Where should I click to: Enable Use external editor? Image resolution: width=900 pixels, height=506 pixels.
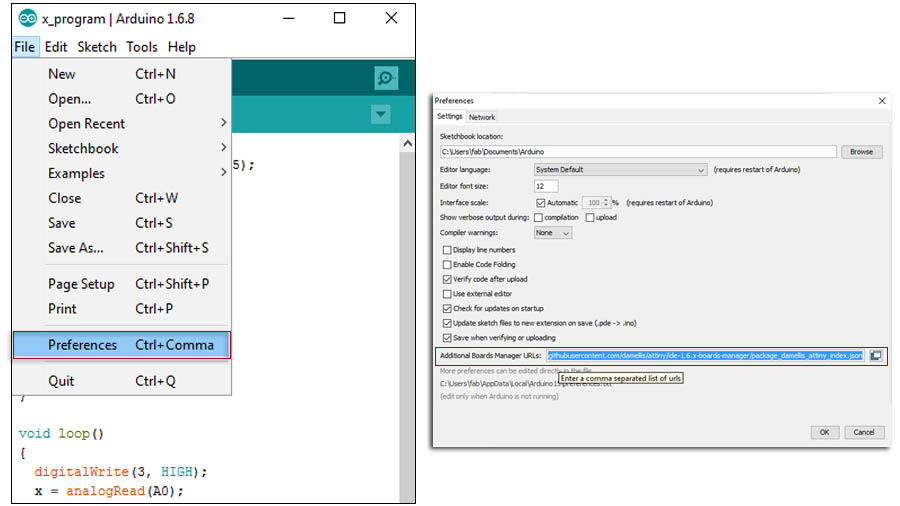447,294
